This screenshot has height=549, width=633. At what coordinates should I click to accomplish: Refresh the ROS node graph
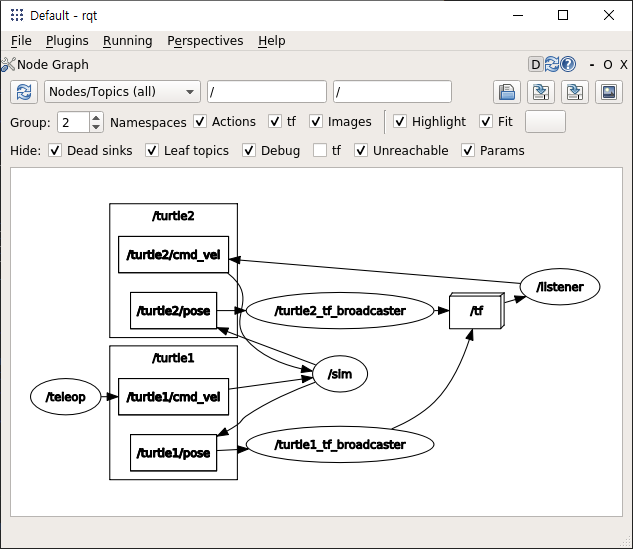[24, 92]
